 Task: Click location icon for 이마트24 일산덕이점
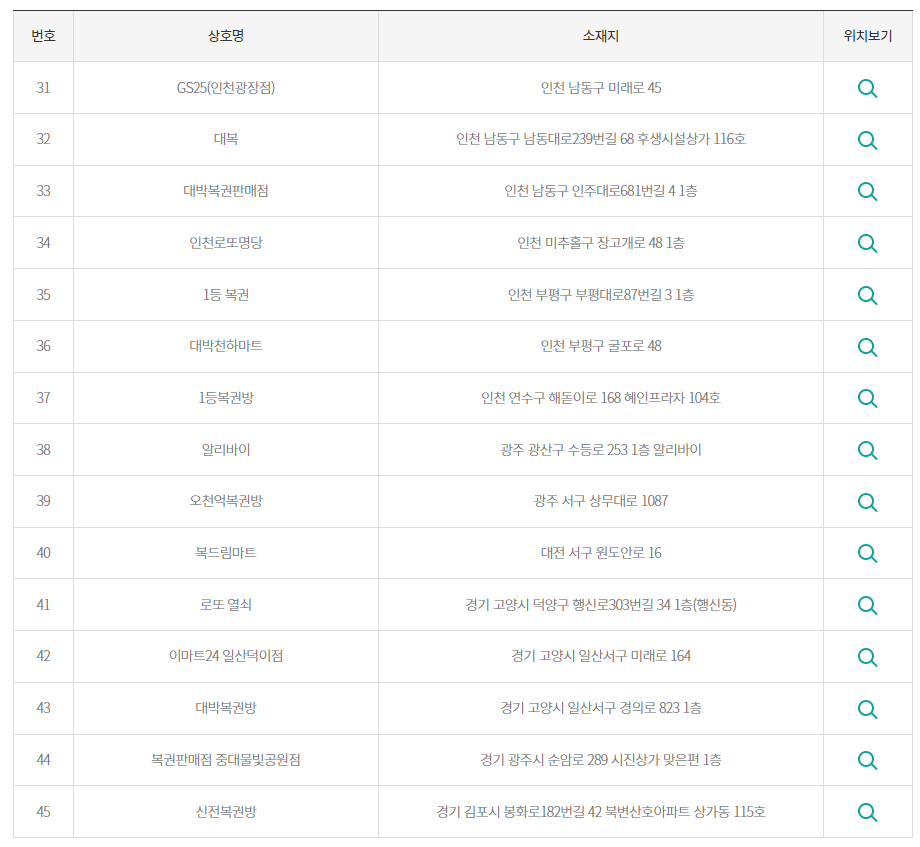[x=867, y=657]
